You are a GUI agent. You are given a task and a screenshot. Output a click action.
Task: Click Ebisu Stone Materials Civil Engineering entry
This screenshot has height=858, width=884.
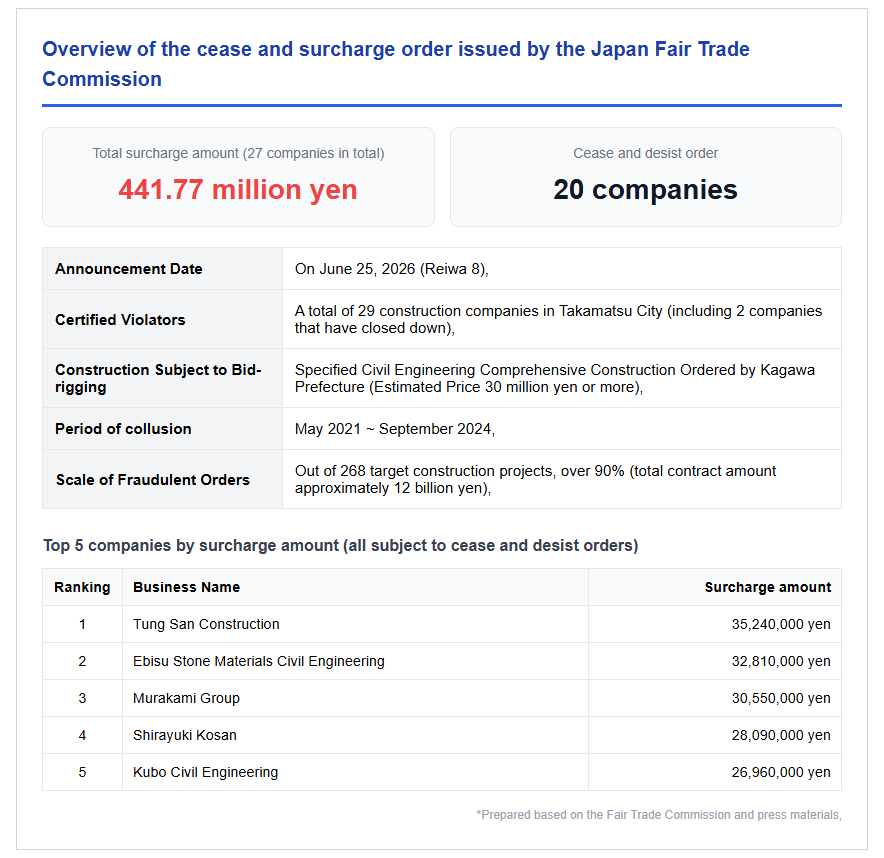[x=259, y=661]
